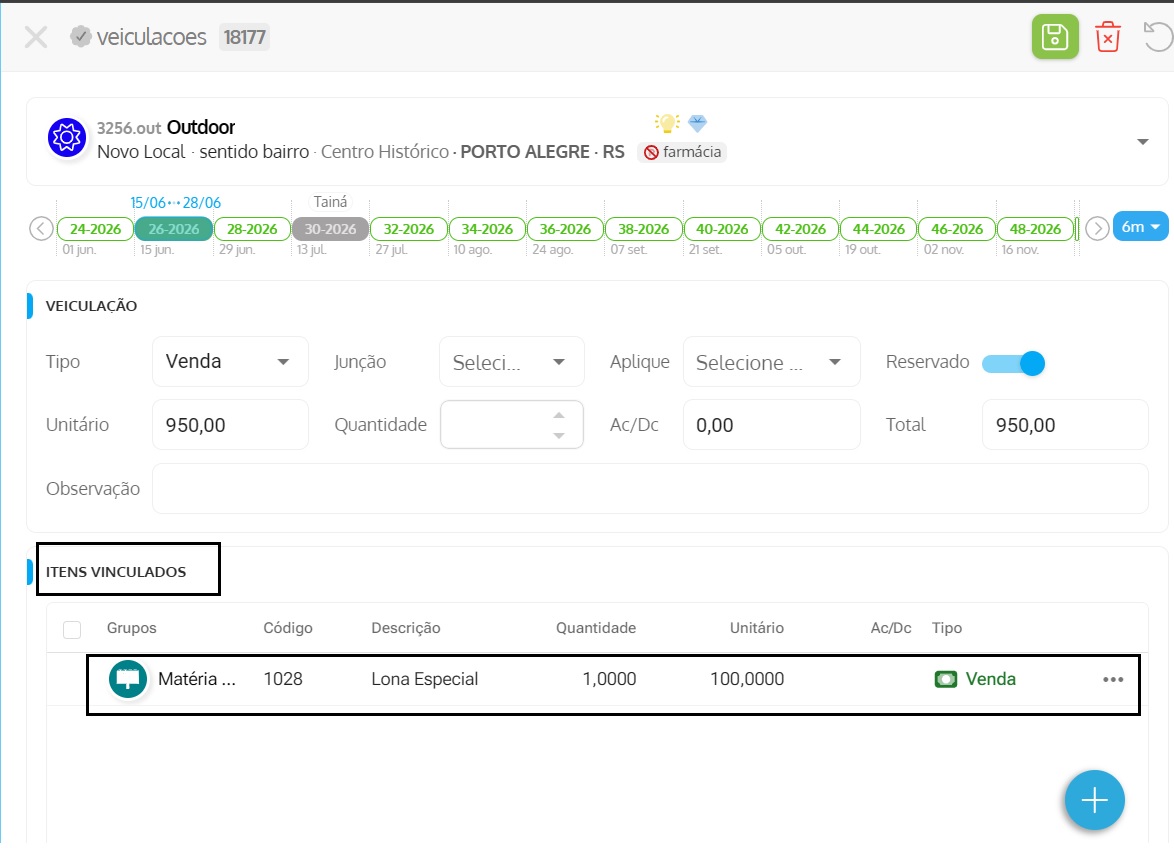Open three-dots menu for Lona Especial
This screenshot has width=1174, height=848.
click(x=1113, y=680)
